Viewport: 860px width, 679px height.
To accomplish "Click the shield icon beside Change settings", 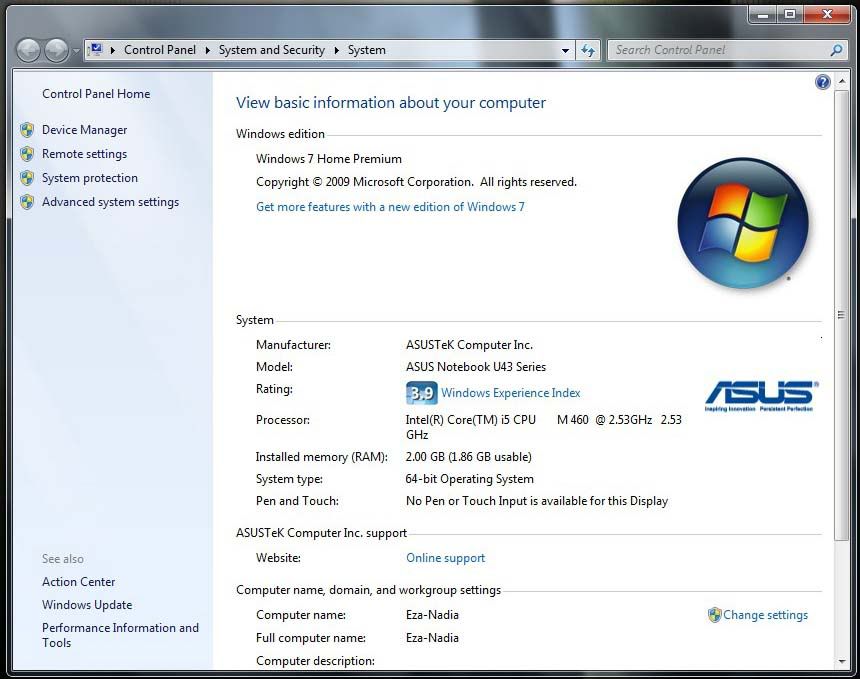I will click(714, 615).
